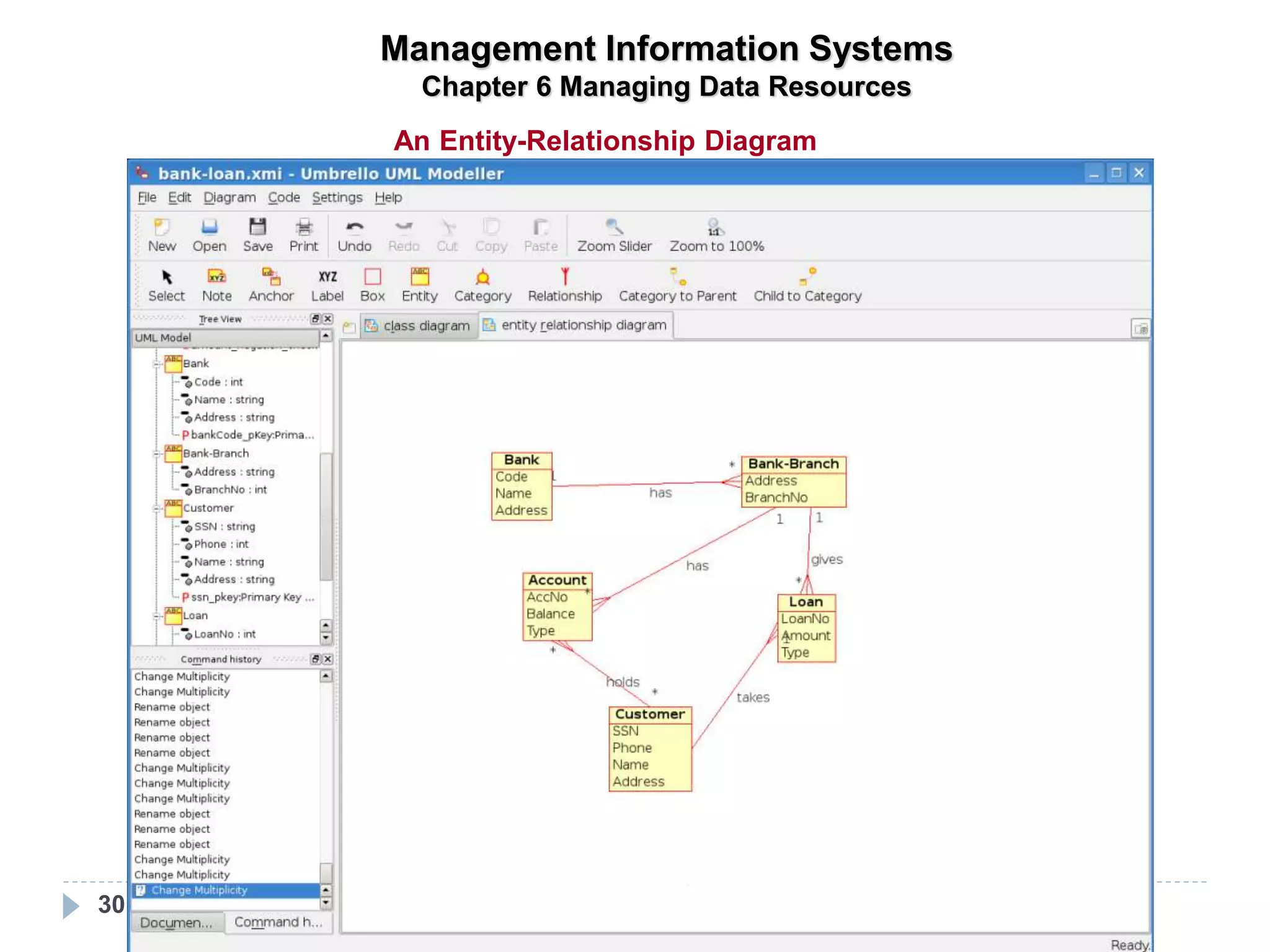The image size is (1270, 952).
Task: Choose the Category tool icon
Action: [x=482, y=277]
